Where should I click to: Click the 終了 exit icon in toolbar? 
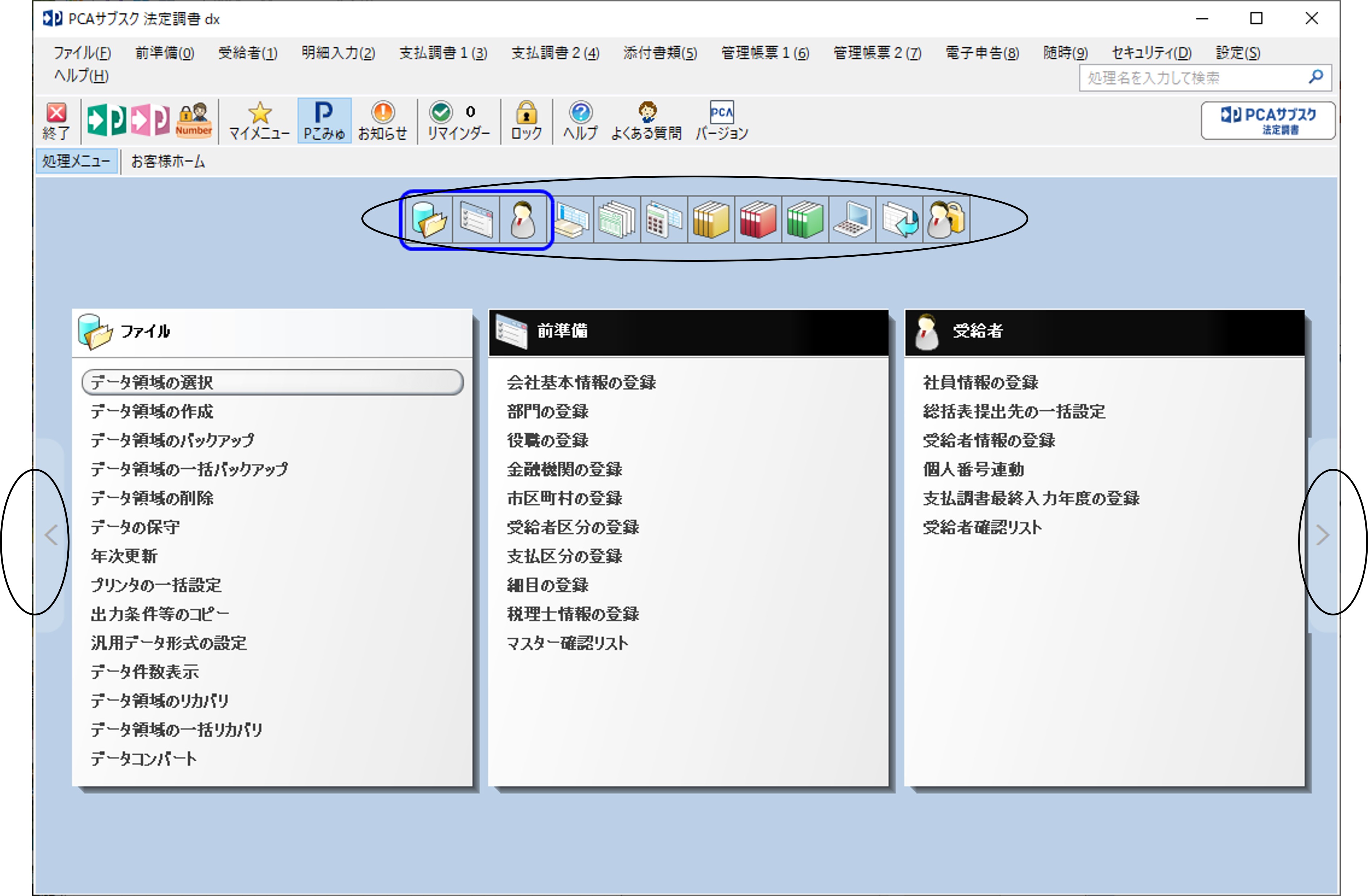click(56, 121)
